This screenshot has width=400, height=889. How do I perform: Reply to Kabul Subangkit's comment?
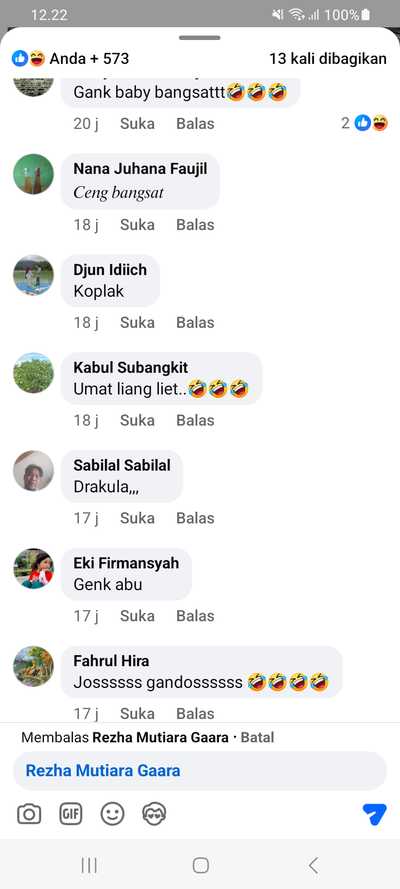click(195, 420)
